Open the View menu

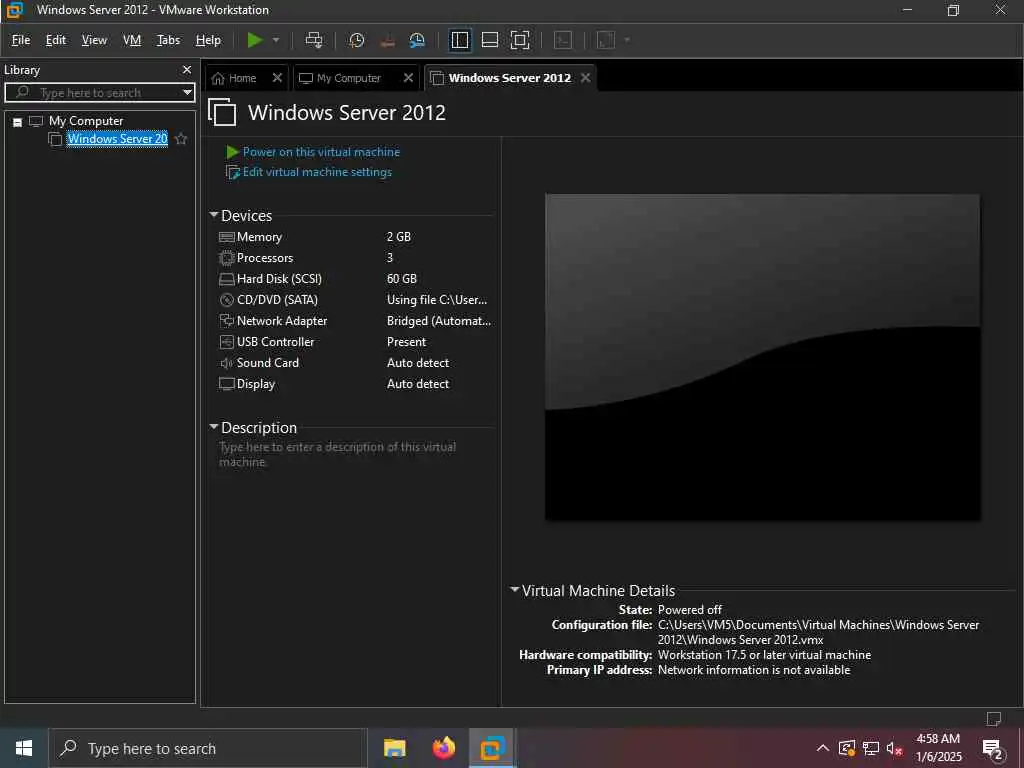tap(94, 40)
